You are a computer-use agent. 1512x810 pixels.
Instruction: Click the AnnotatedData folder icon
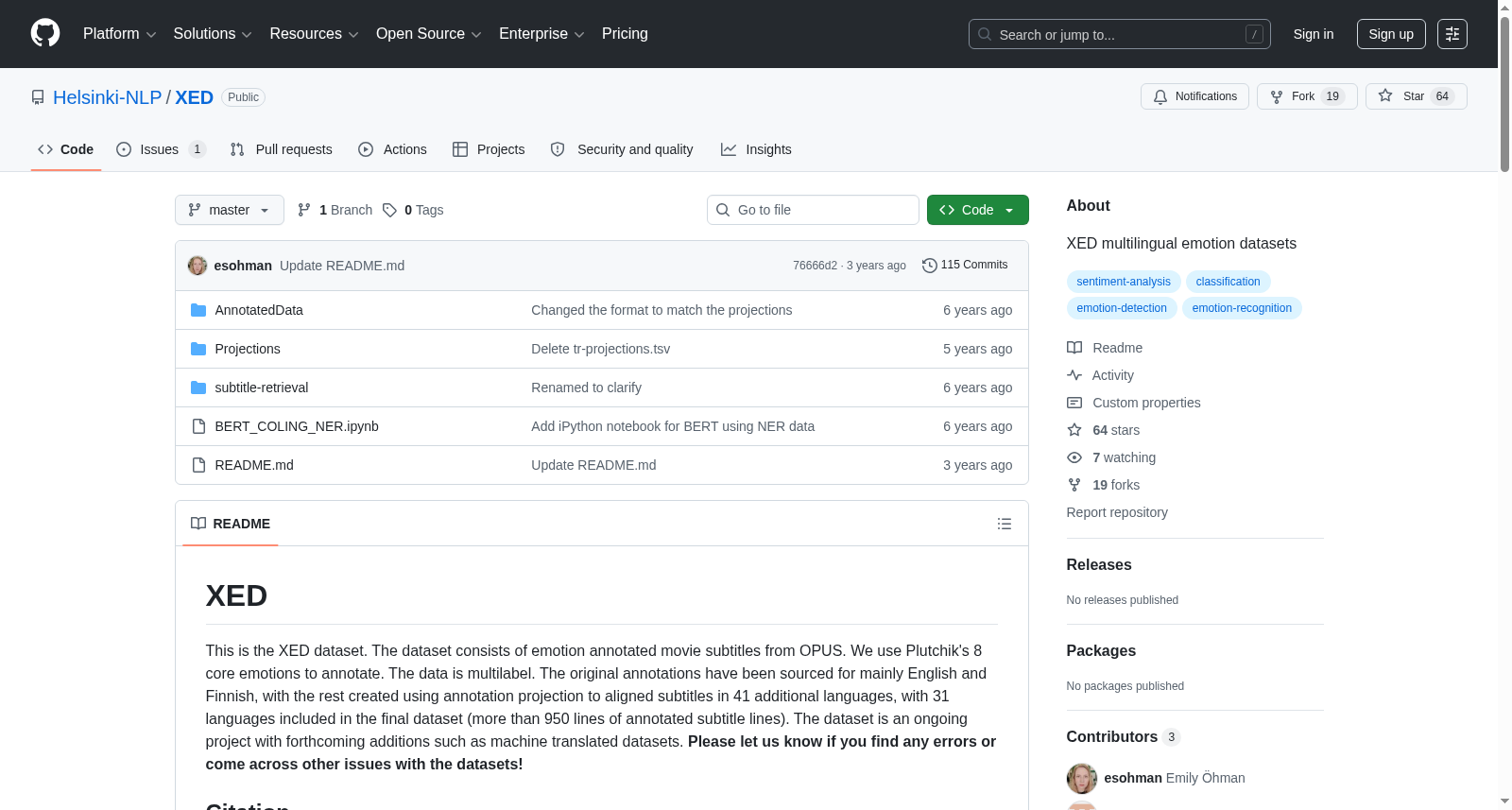[x=198, y=310]
